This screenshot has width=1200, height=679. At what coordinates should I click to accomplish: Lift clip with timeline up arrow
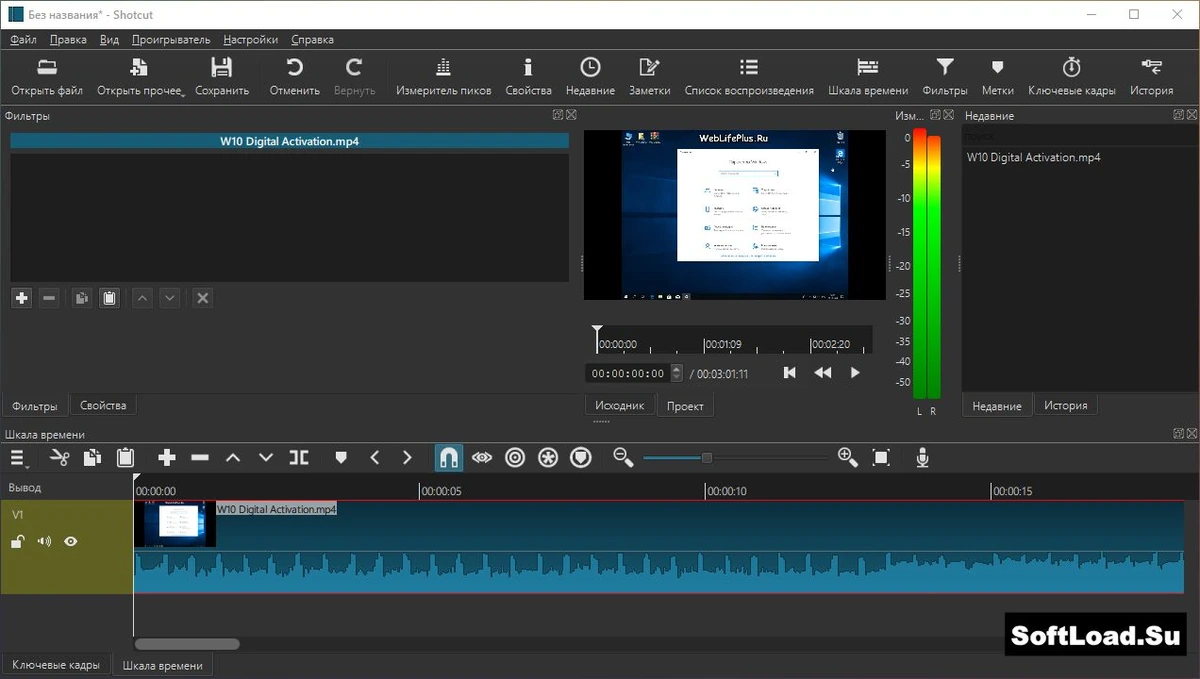click(233, 458)
